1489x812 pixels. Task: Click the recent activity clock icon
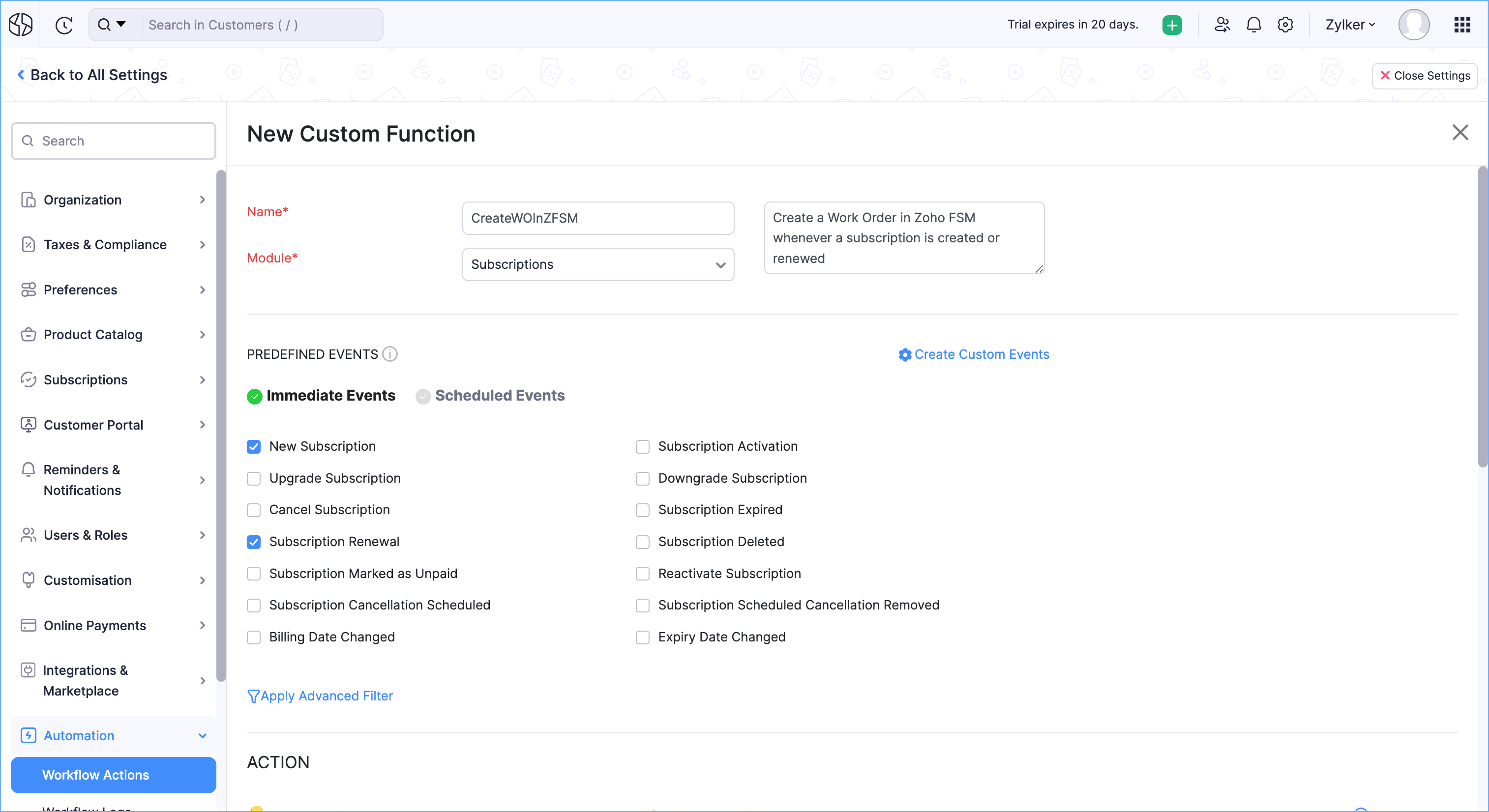click(64, 25)
